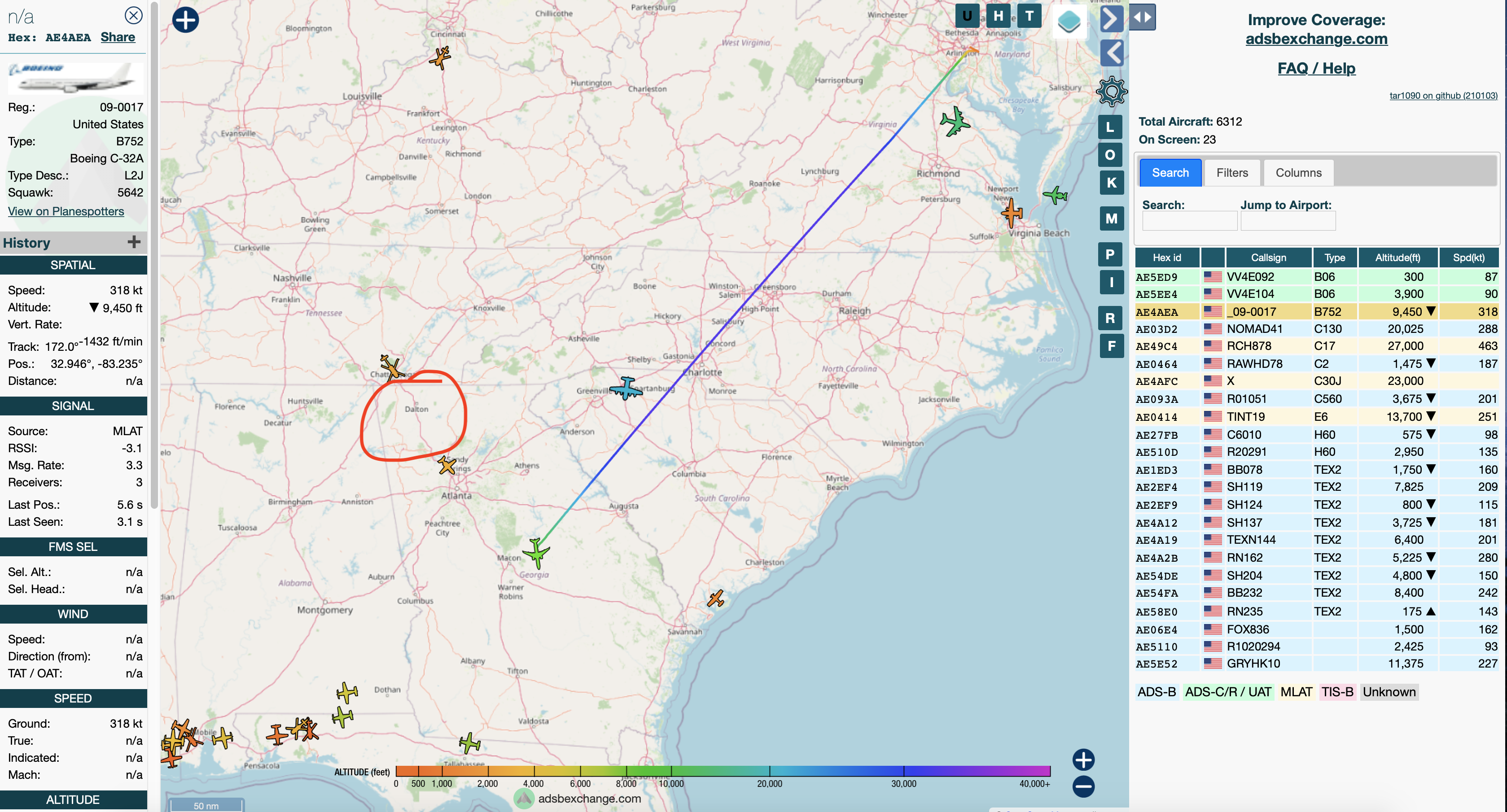Click the SPATIAL section header
Screen dimensions: 1507x812
coord(73,265)
